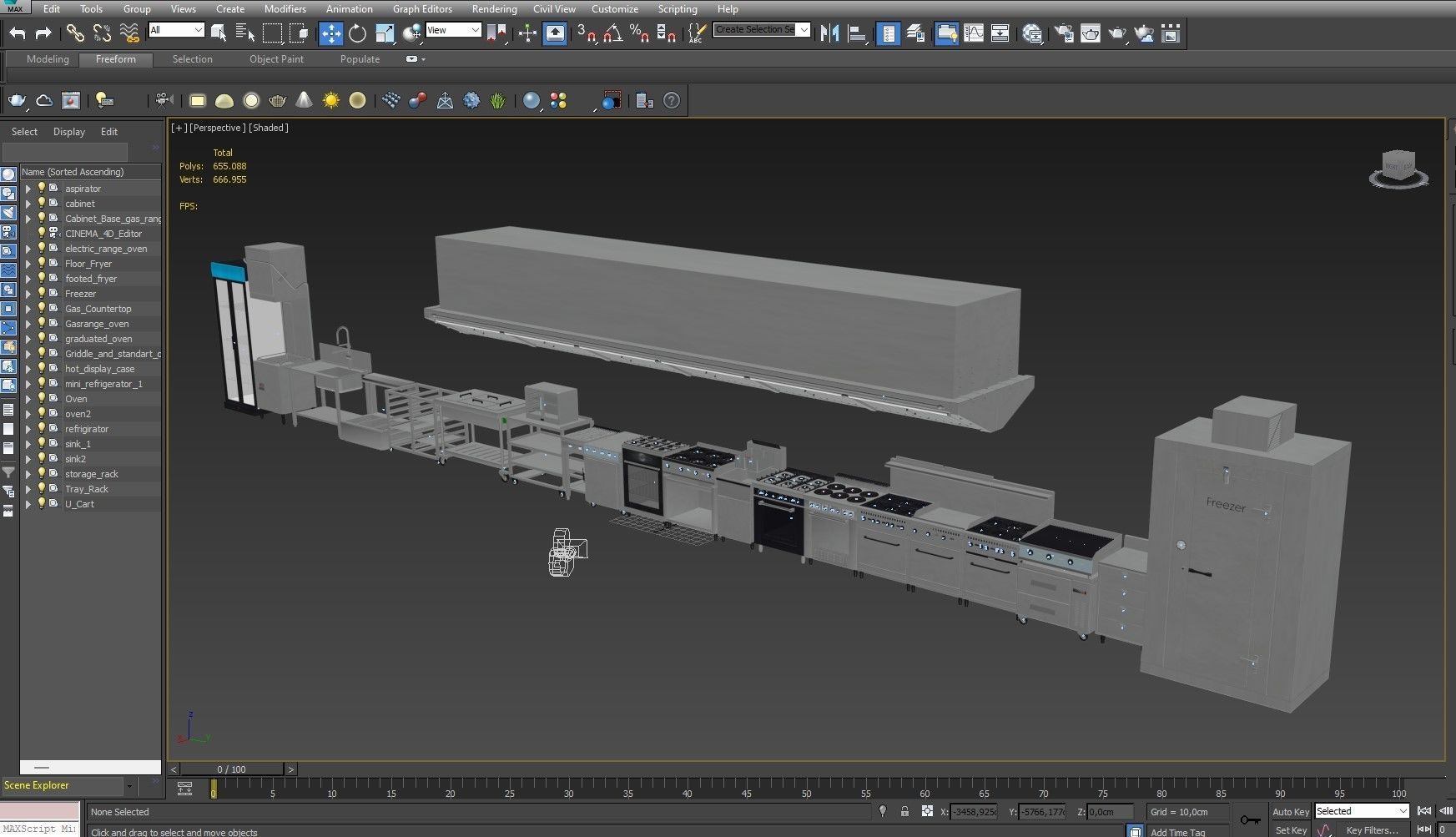Activate the Select and Scale tool
This screenshot has height=837, width=1456.
click(x=385, y=33)
